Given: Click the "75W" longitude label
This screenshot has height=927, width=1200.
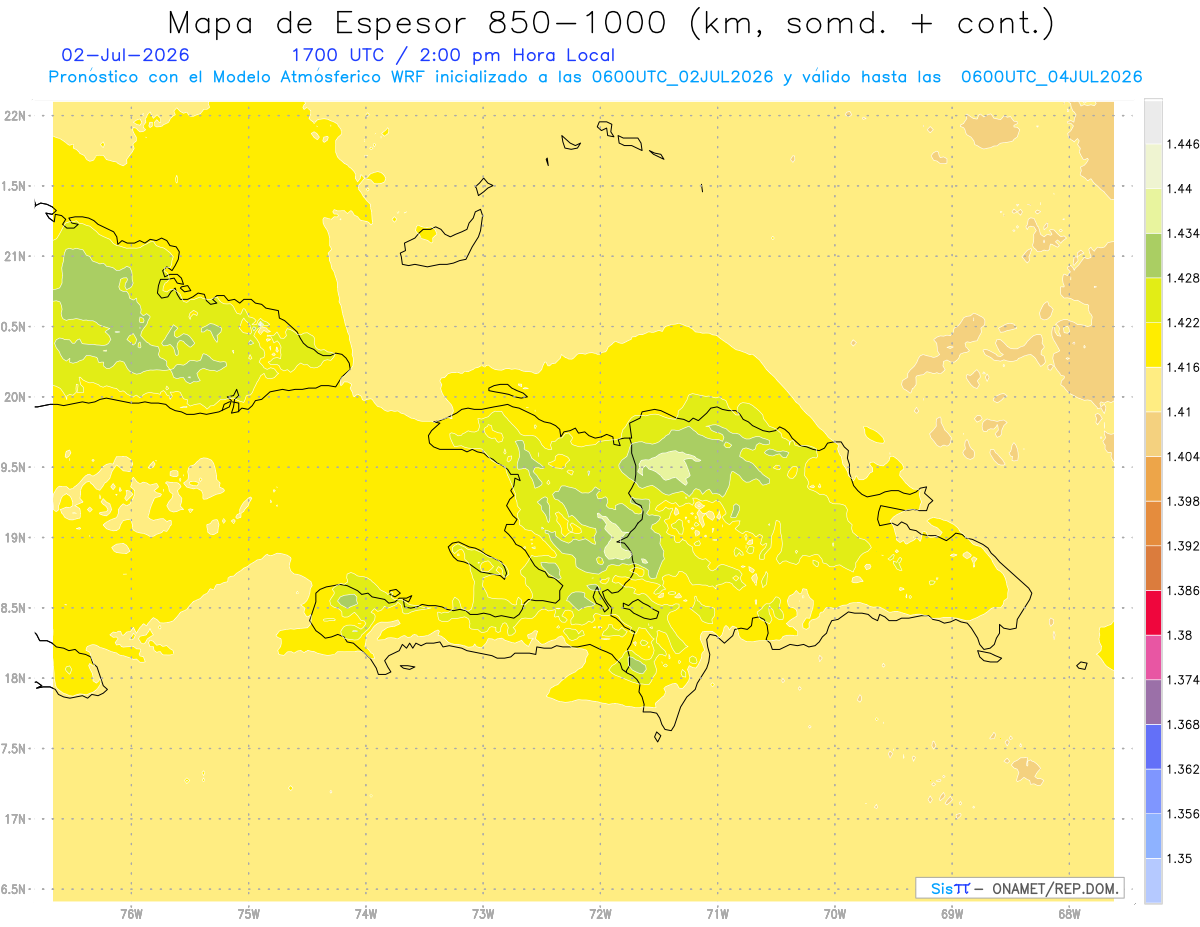Looking at the screenshot, I should (x=248, y=913).
